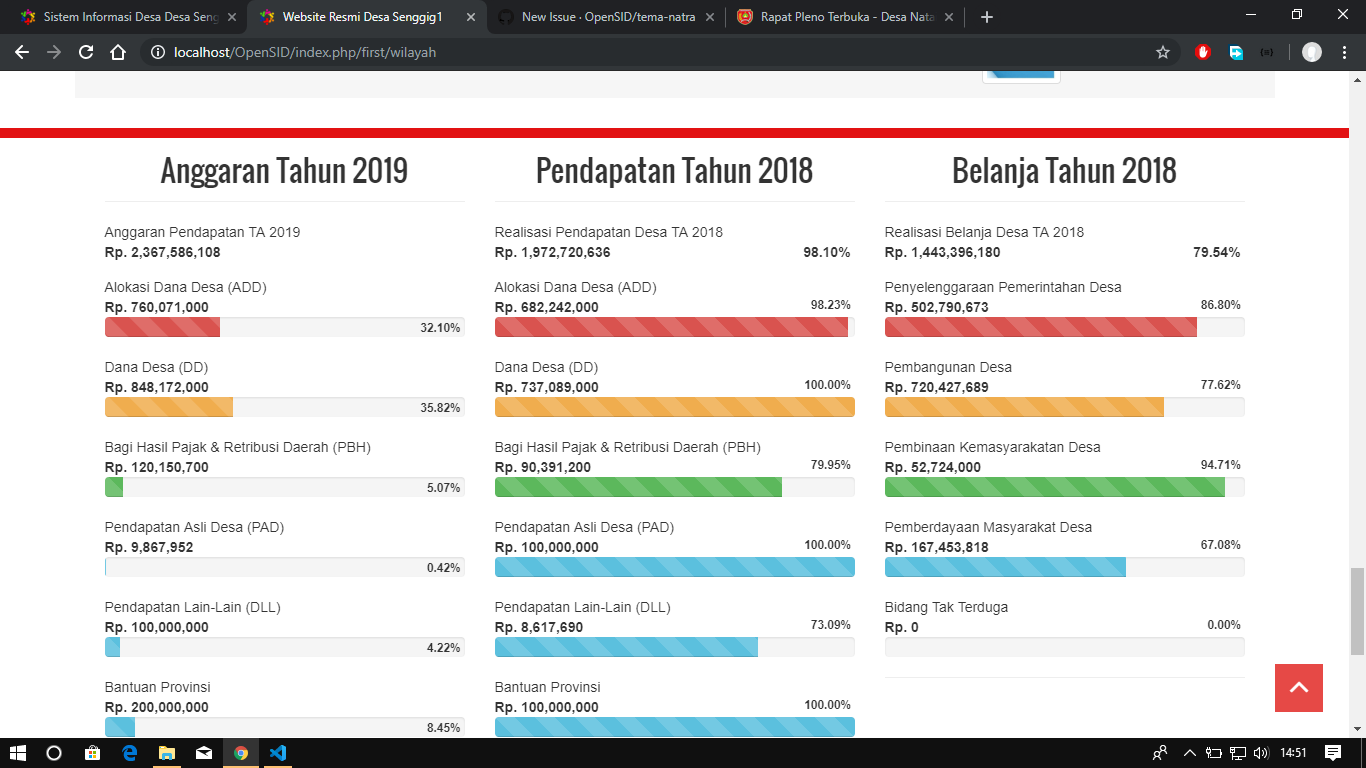The width and height of the screenshot is (1366, 768).
Task: Toggle the bookmark star for this page
Action: tap(1163, 51)
